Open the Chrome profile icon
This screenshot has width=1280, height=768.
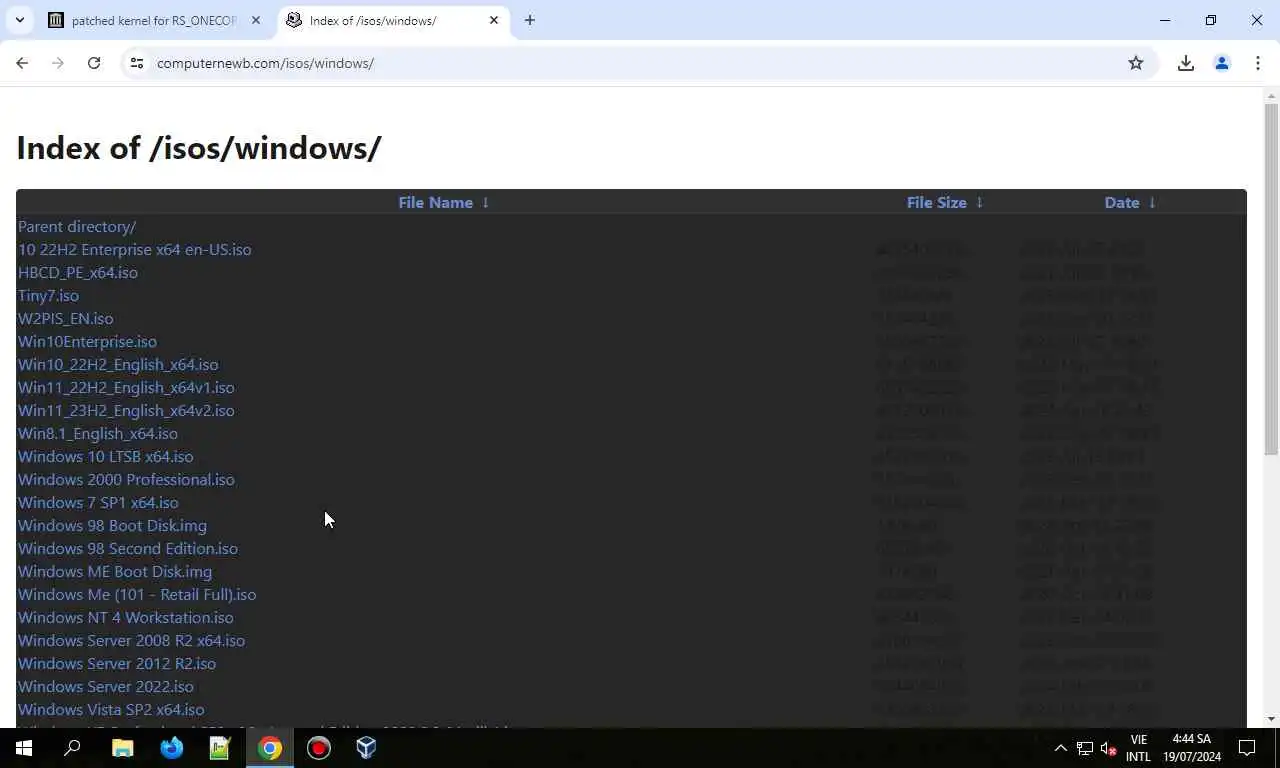1222,63
